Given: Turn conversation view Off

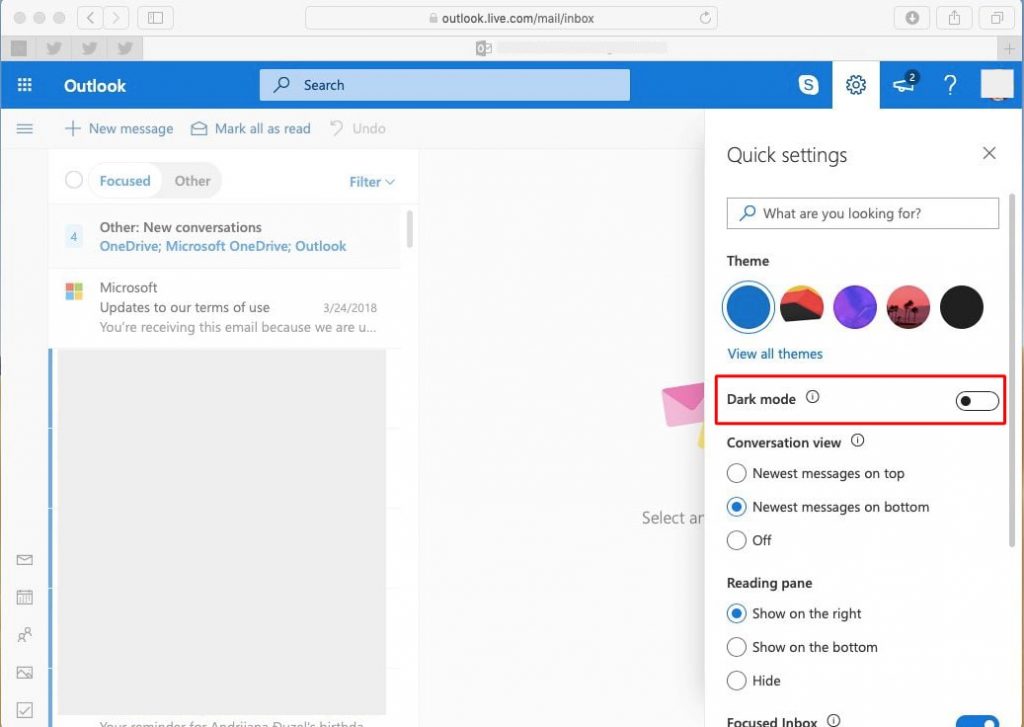Looking at the screenshot, I should pyautogui.click(x=749, y=540).
